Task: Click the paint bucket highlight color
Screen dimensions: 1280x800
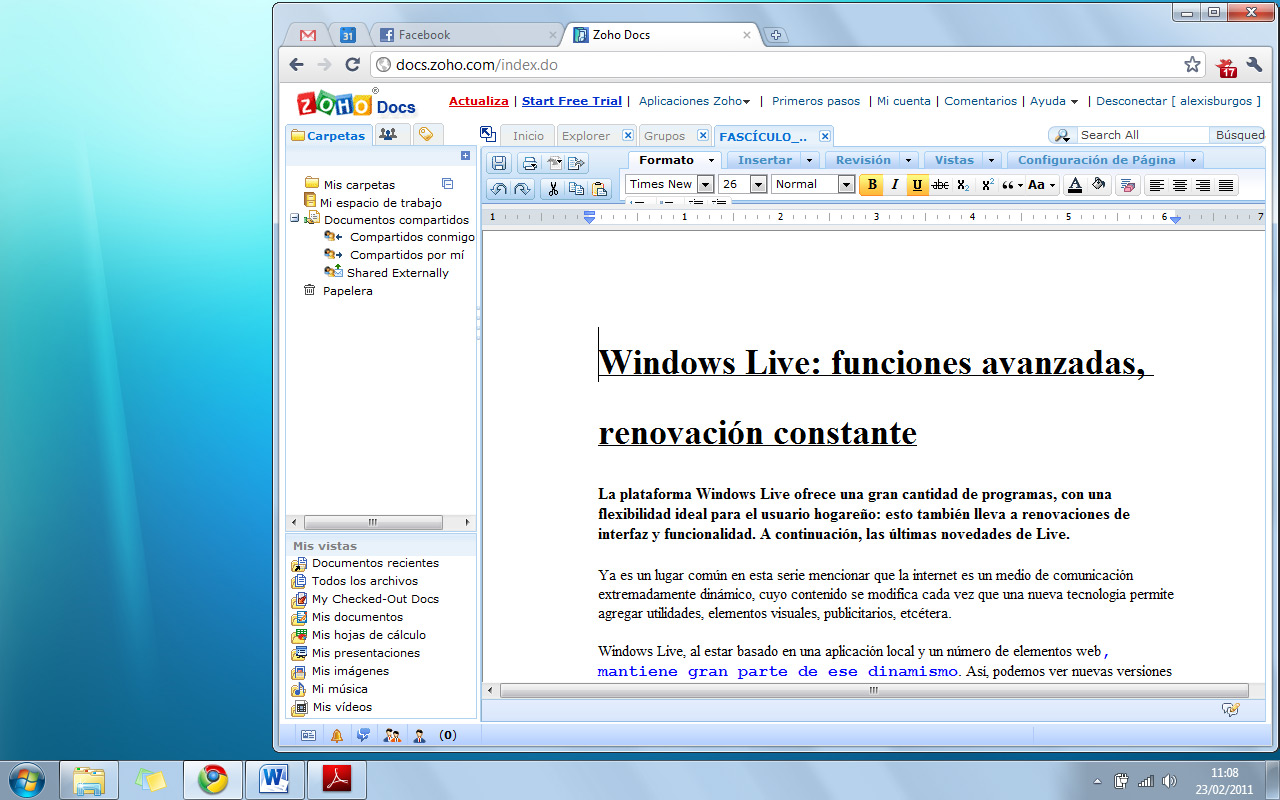Action: click(1098, 185)
